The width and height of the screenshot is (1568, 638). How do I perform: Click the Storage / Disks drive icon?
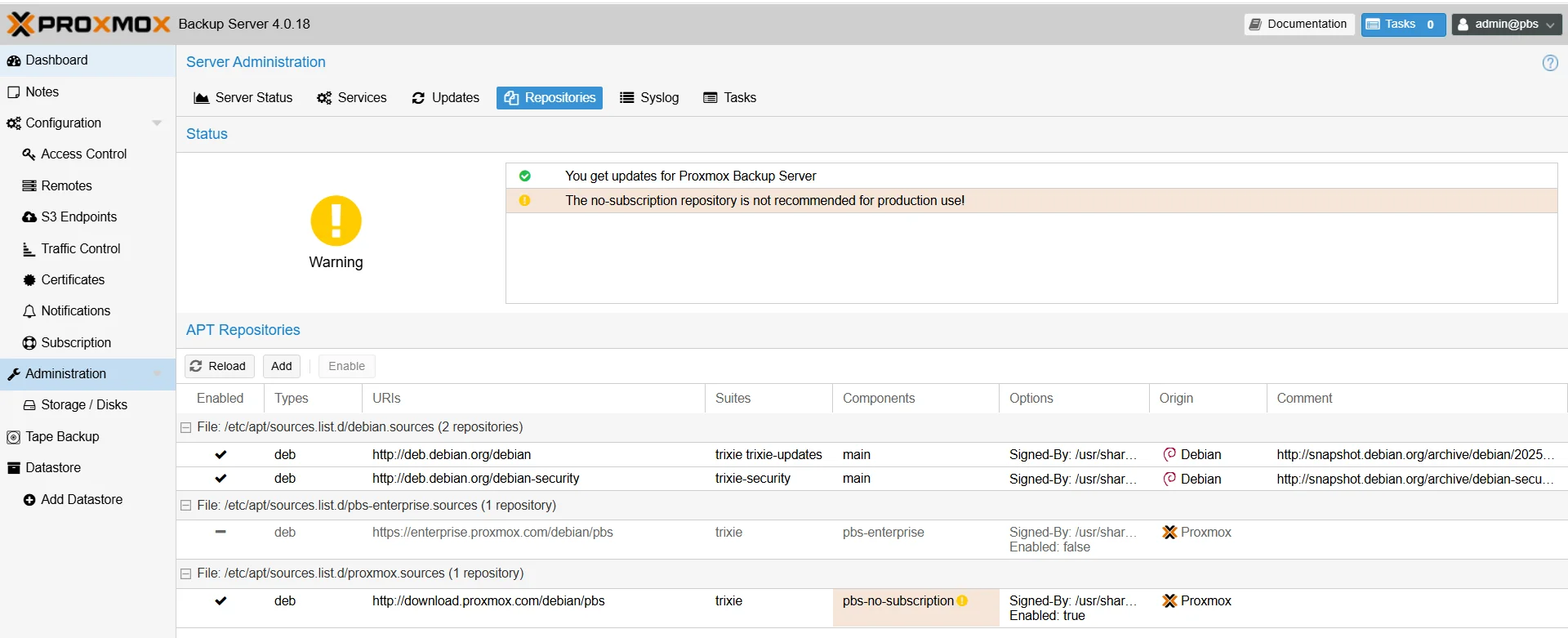pos(29,405)
